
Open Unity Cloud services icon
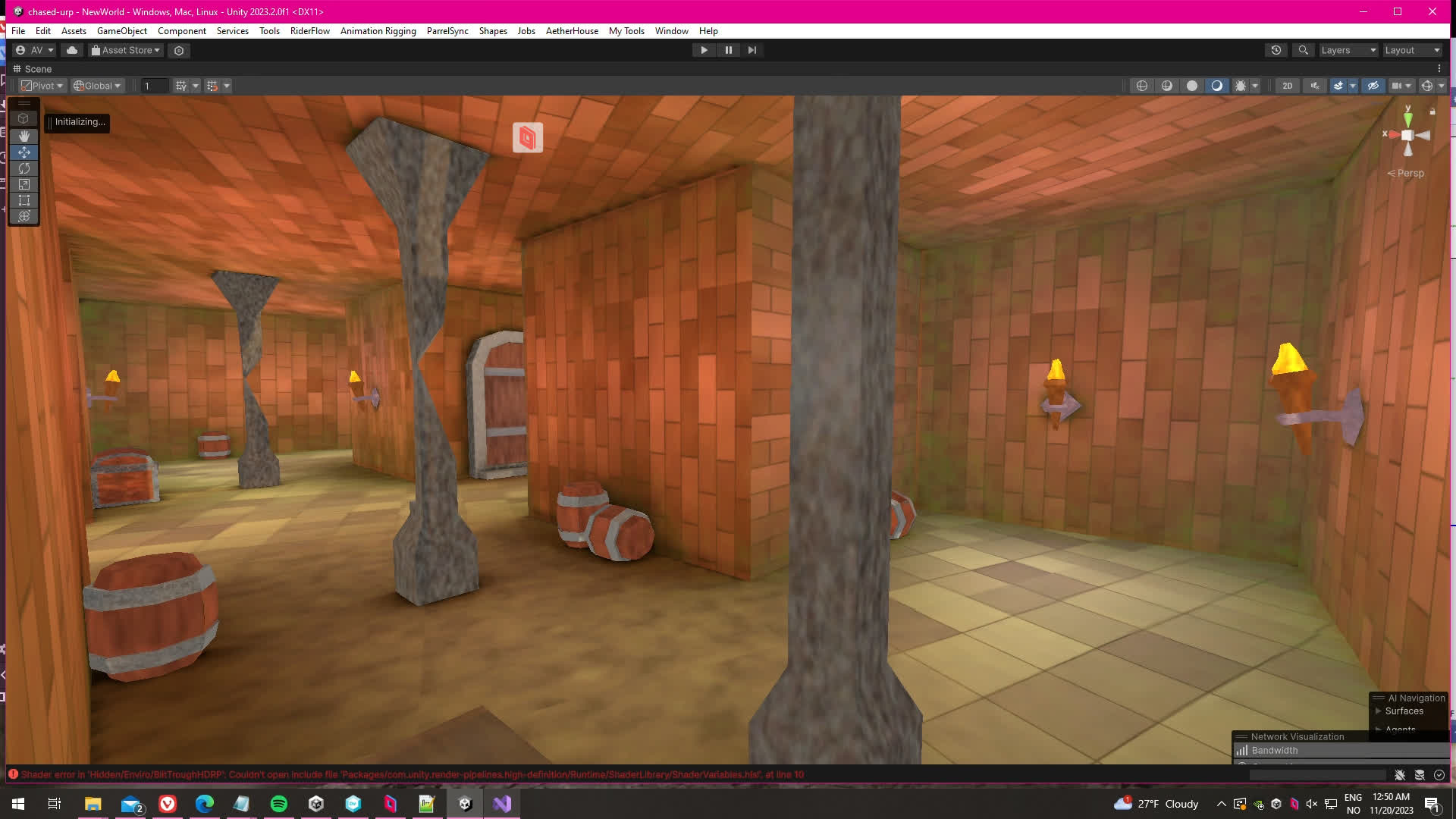click(72, 50)
